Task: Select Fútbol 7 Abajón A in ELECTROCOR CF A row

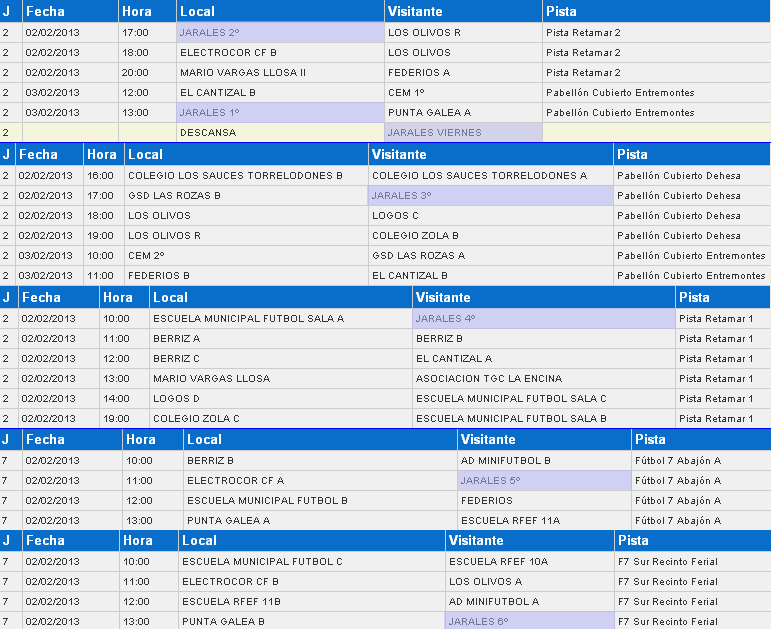Action: [678, 480]
